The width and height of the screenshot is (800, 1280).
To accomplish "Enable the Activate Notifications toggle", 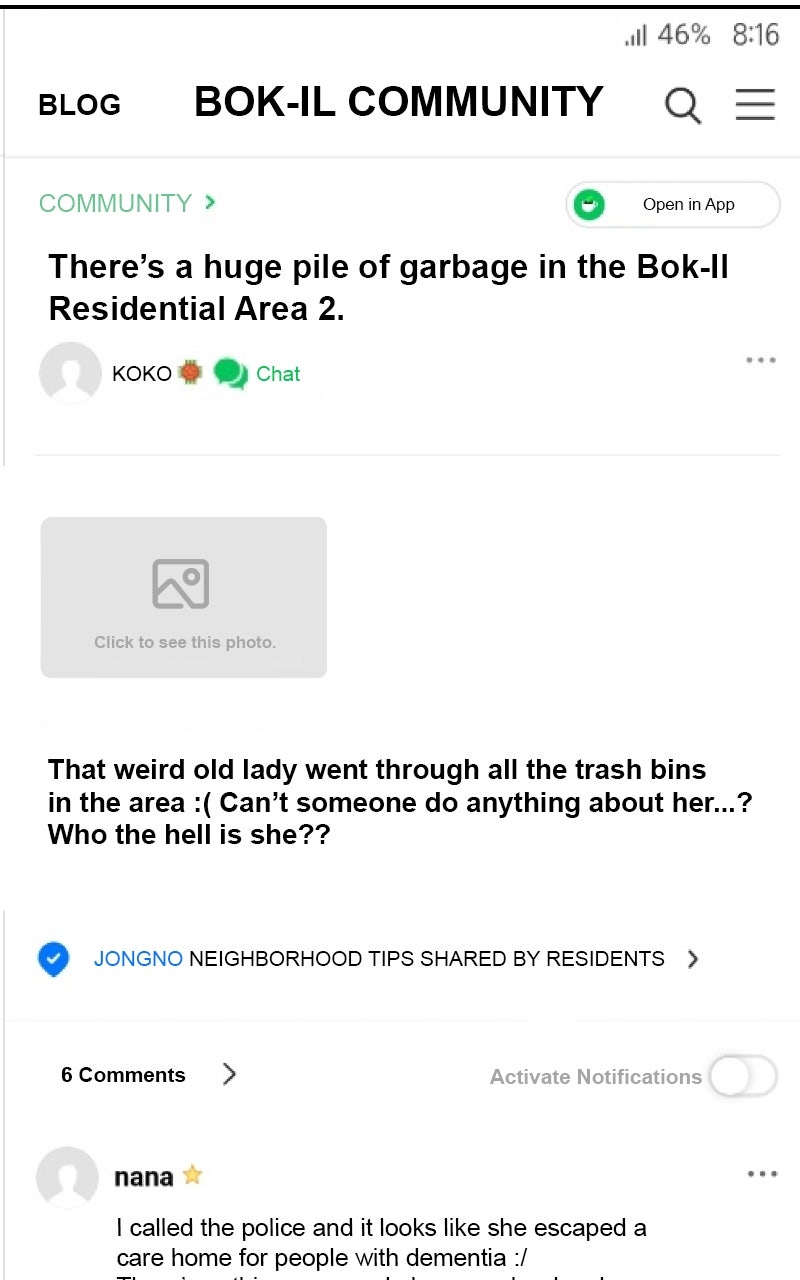I will 743,1076.
